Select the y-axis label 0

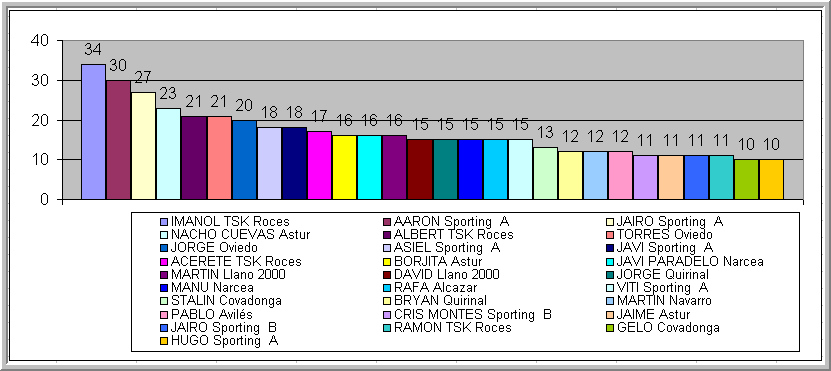click(x=45, y=200)
